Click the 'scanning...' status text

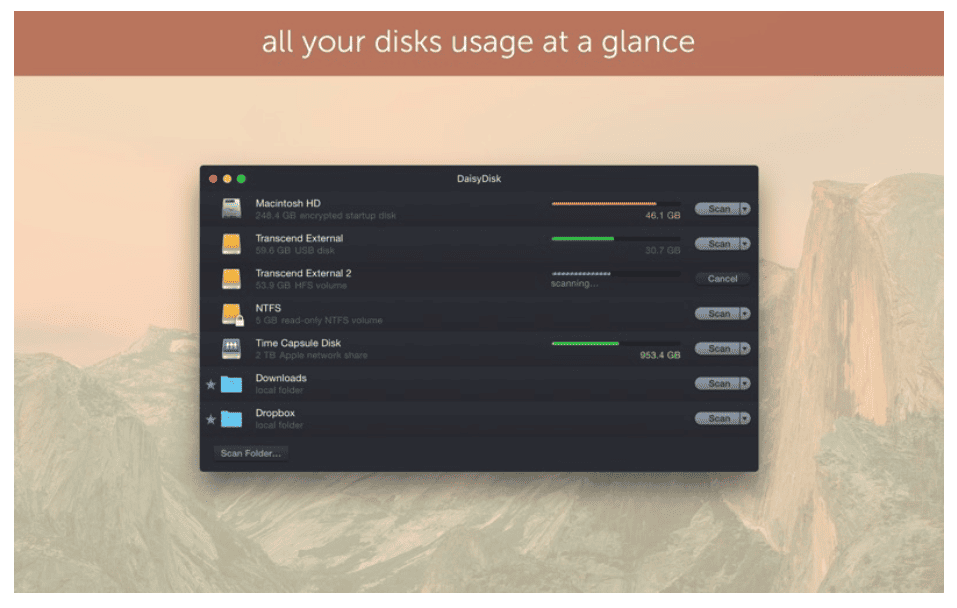[574, 283]
